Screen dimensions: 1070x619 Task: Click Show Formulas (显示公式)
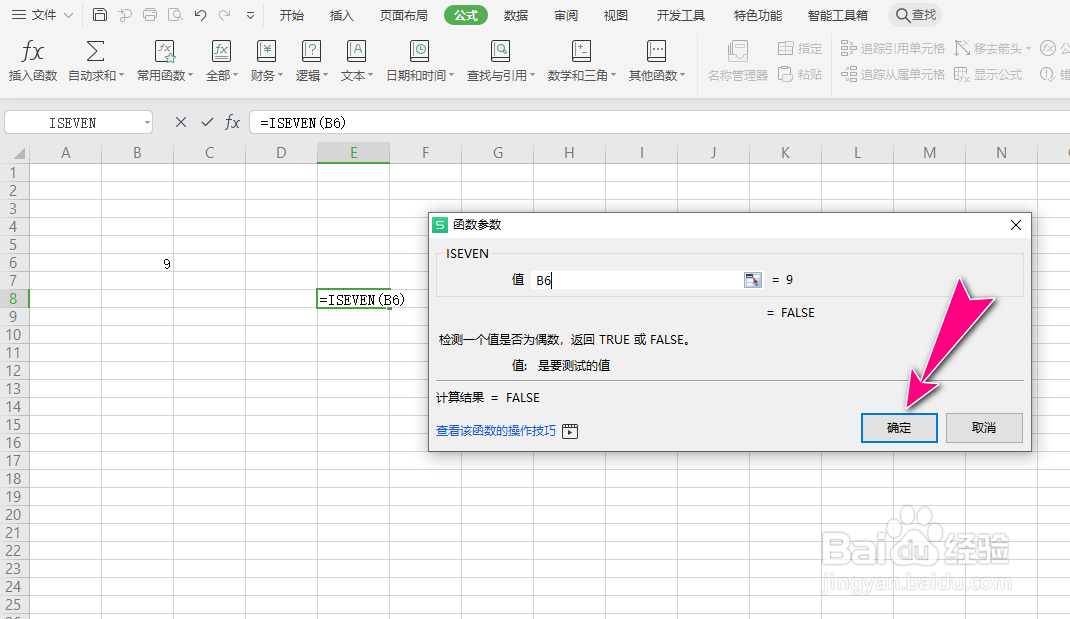click(x=988, y=74)
